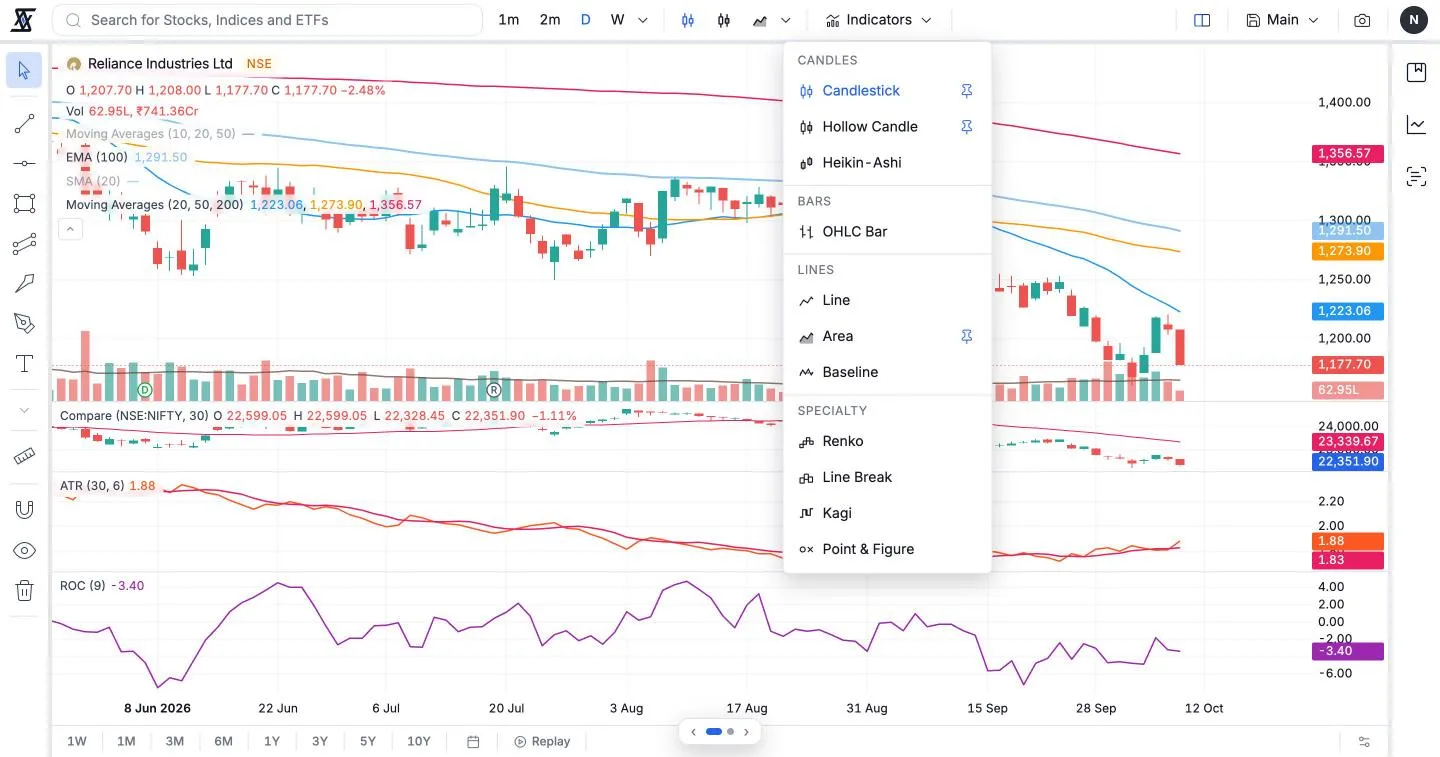Switch to the 1m timeframe
This screenshot has width=1440, height=757.
coord(509,20)
